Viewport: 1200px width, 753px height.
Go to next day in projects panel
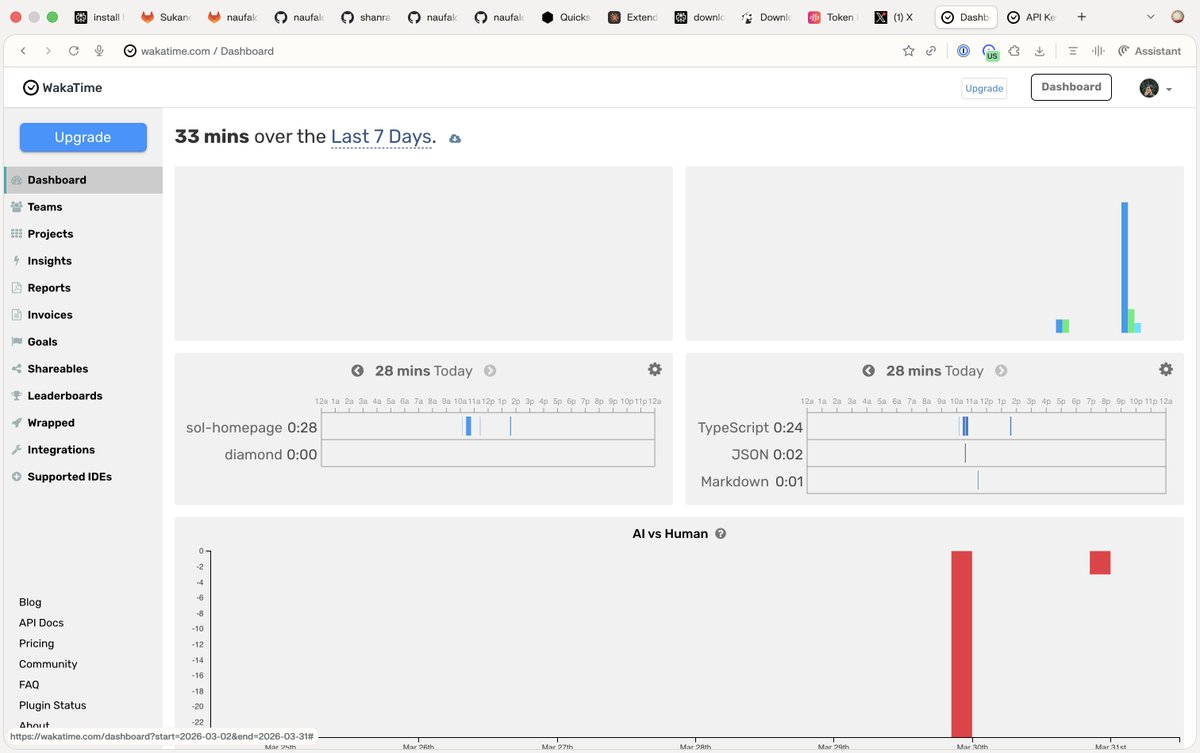pyautogui.click(x=490, y=371)
